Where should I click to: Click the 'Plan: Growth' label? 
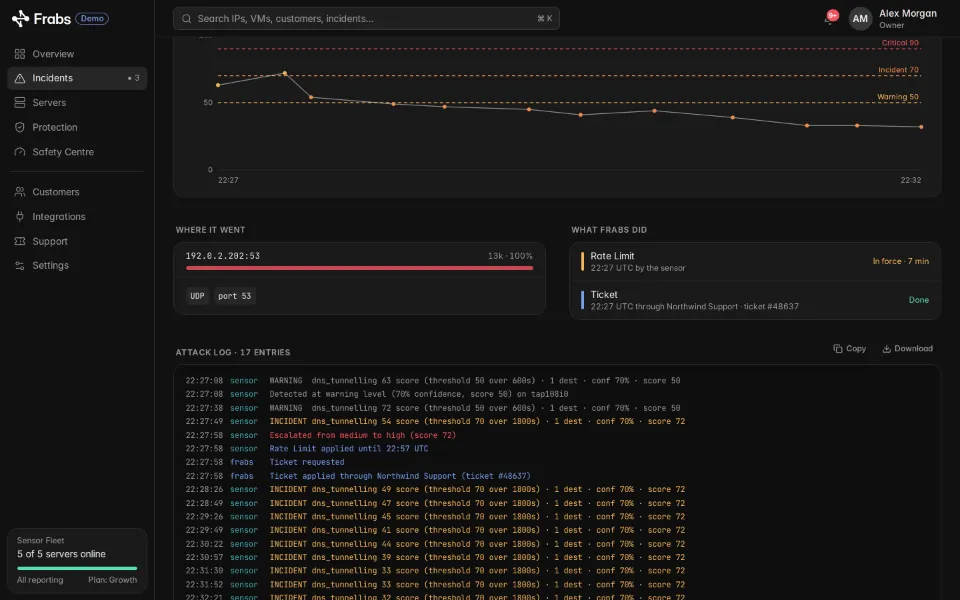pyautogui.click(x=113, y=580)
